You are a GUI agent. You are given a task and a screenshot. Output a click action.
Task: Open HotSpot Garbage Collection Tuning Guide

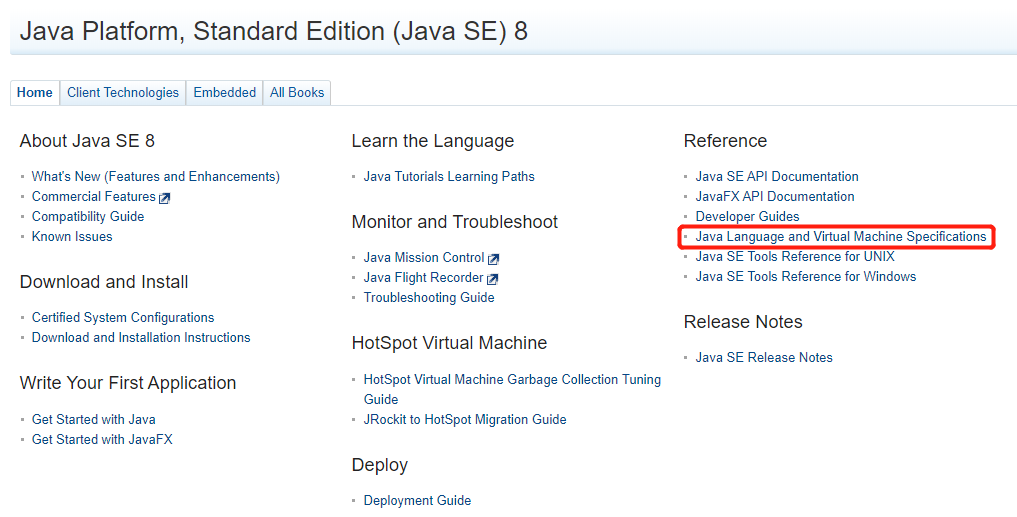click(512, 389)
